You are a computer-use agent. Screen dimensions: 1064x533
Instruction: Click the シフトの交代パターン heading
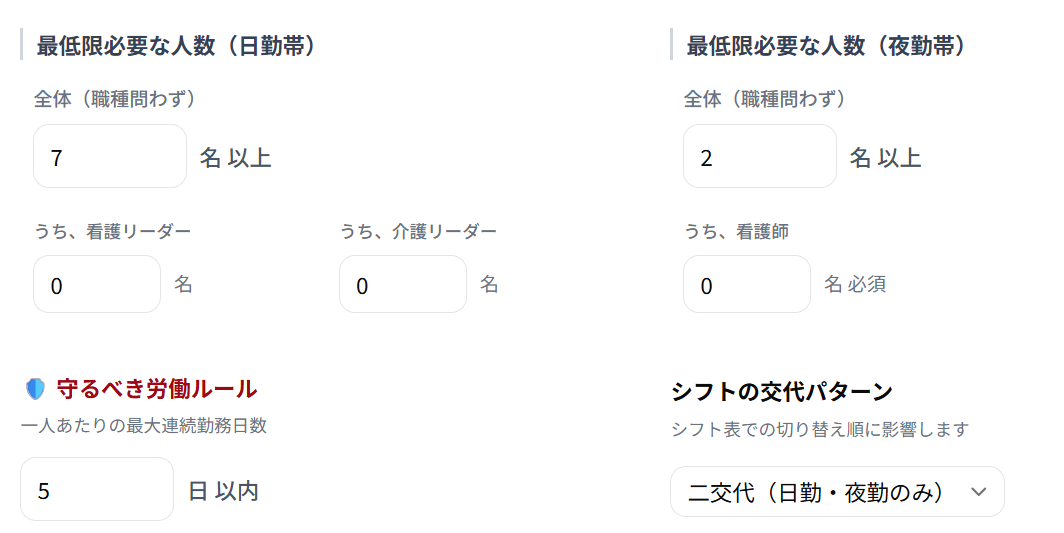click(781, 391)
